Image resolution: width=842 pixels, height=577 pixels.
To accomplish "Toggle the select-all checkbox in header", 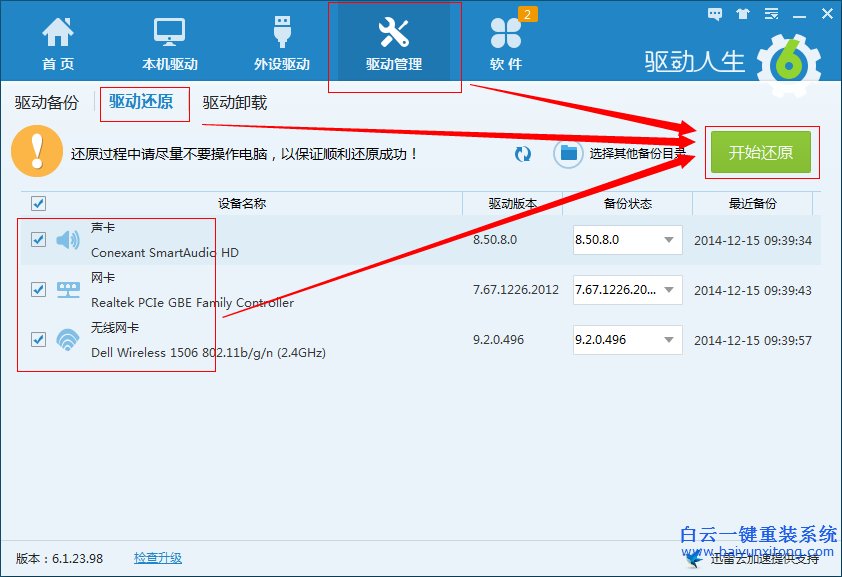I will coord(38,203).
